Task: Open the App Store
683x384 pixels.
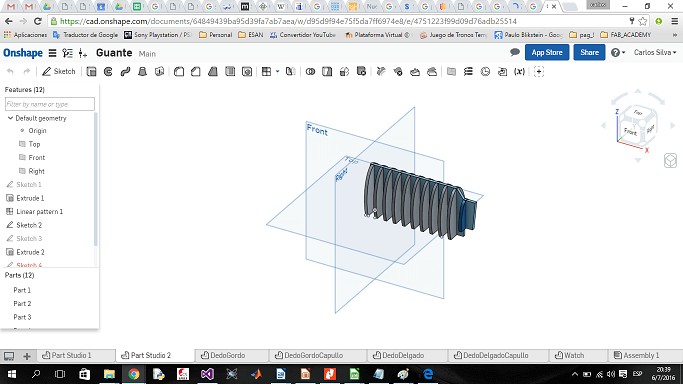Action: [547, 52]
